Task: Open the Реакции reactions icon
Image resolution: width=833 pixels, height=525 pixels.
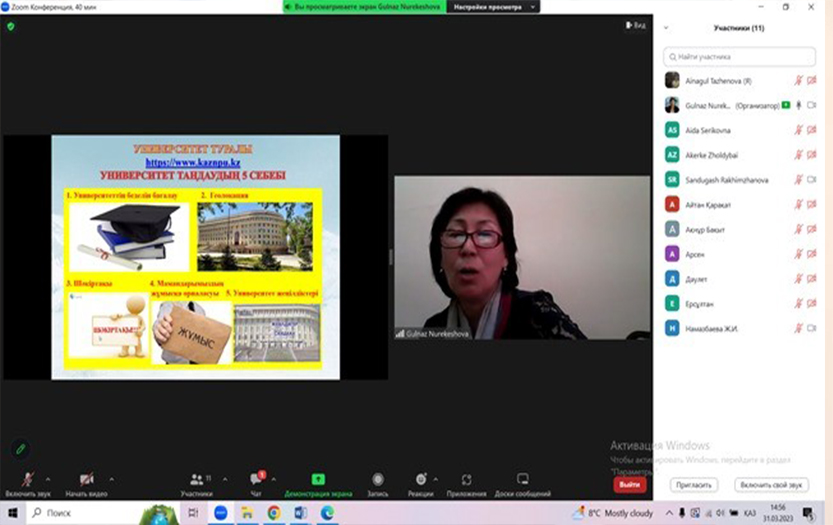Action: point(421,480)
